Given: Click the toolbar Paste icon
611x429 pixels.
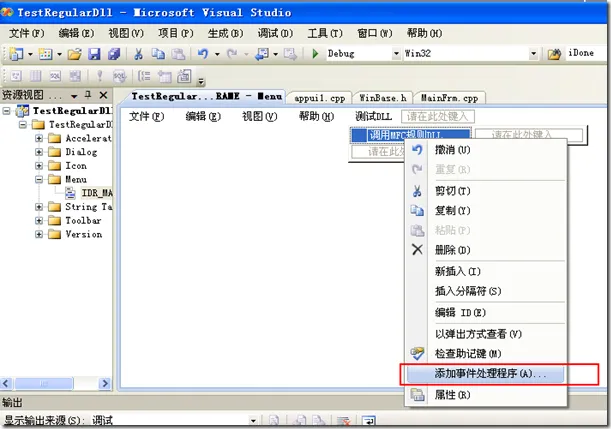Looking at the screenshot, I should [x=178, y=54].
